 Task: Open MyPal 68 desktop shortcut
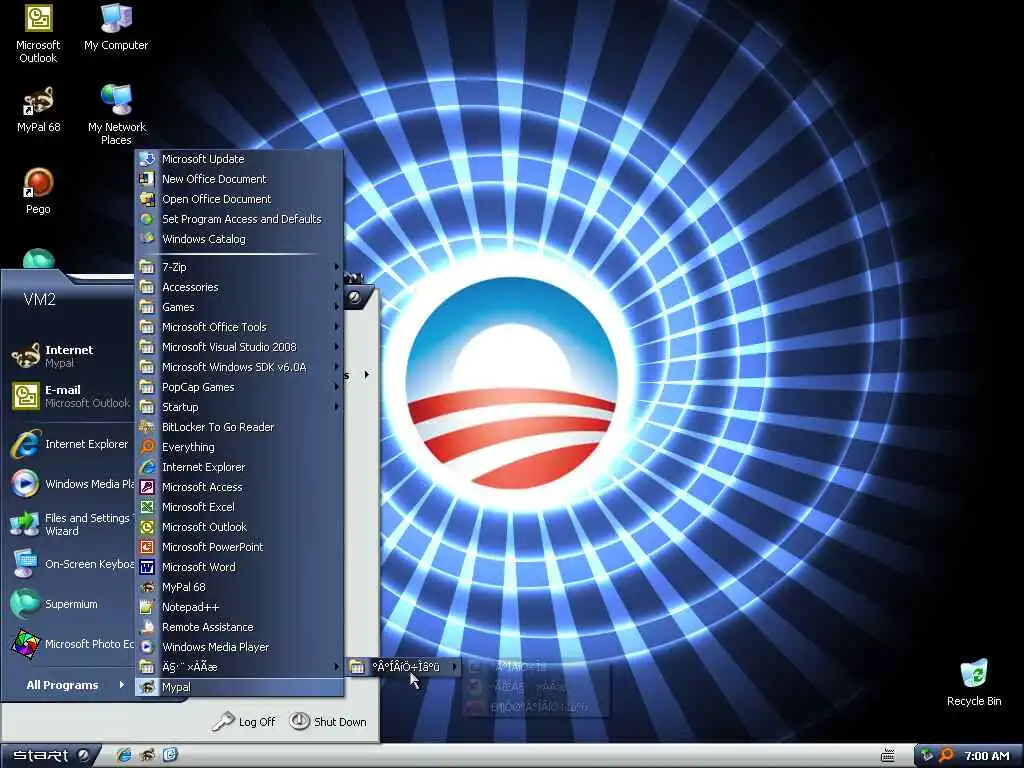38,110
